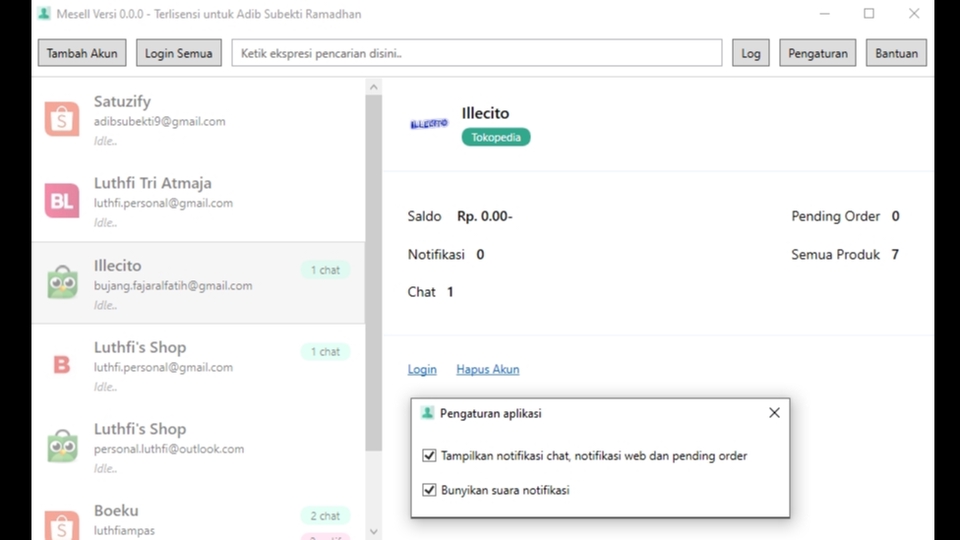Click the Illecito store logo thumbnail

[429, 124]
